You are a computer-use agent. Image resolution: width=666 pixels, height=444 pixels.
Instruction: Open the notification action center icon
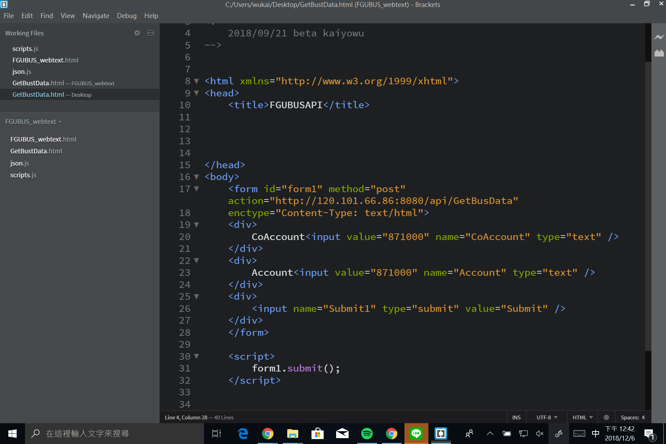point(649,433)
